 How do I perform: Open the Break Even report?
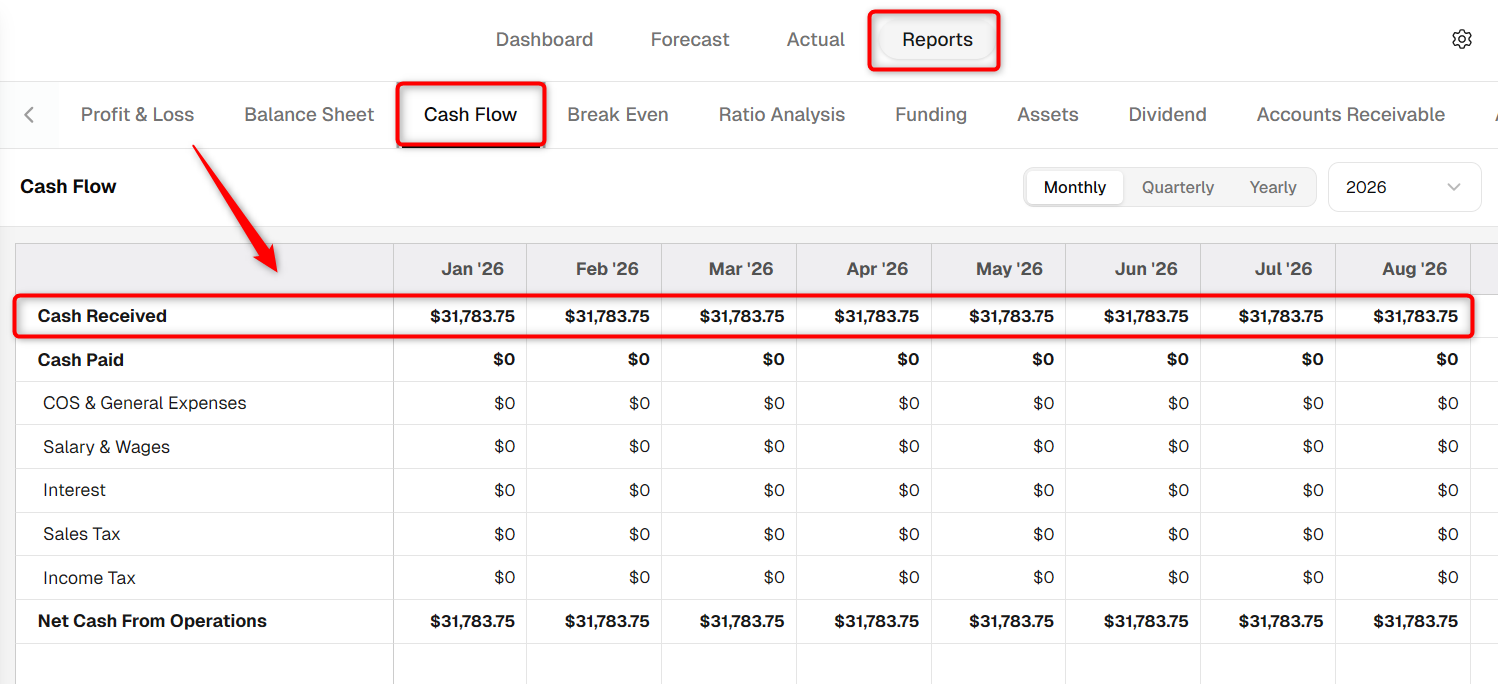[x=617, y=115]
